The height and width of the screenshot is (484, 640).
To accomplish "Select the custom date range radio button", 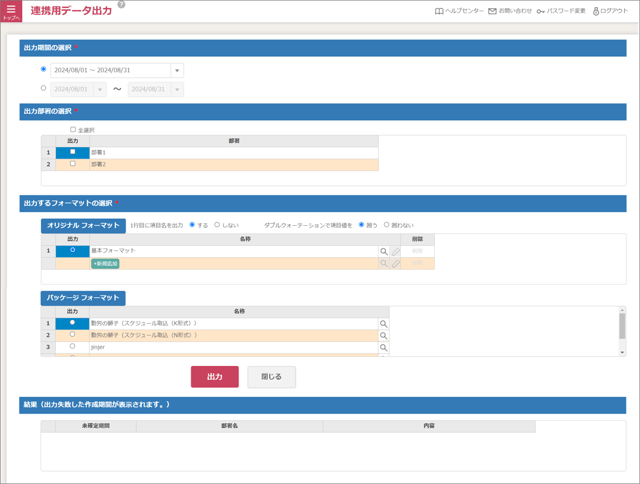I will (43, 89).
